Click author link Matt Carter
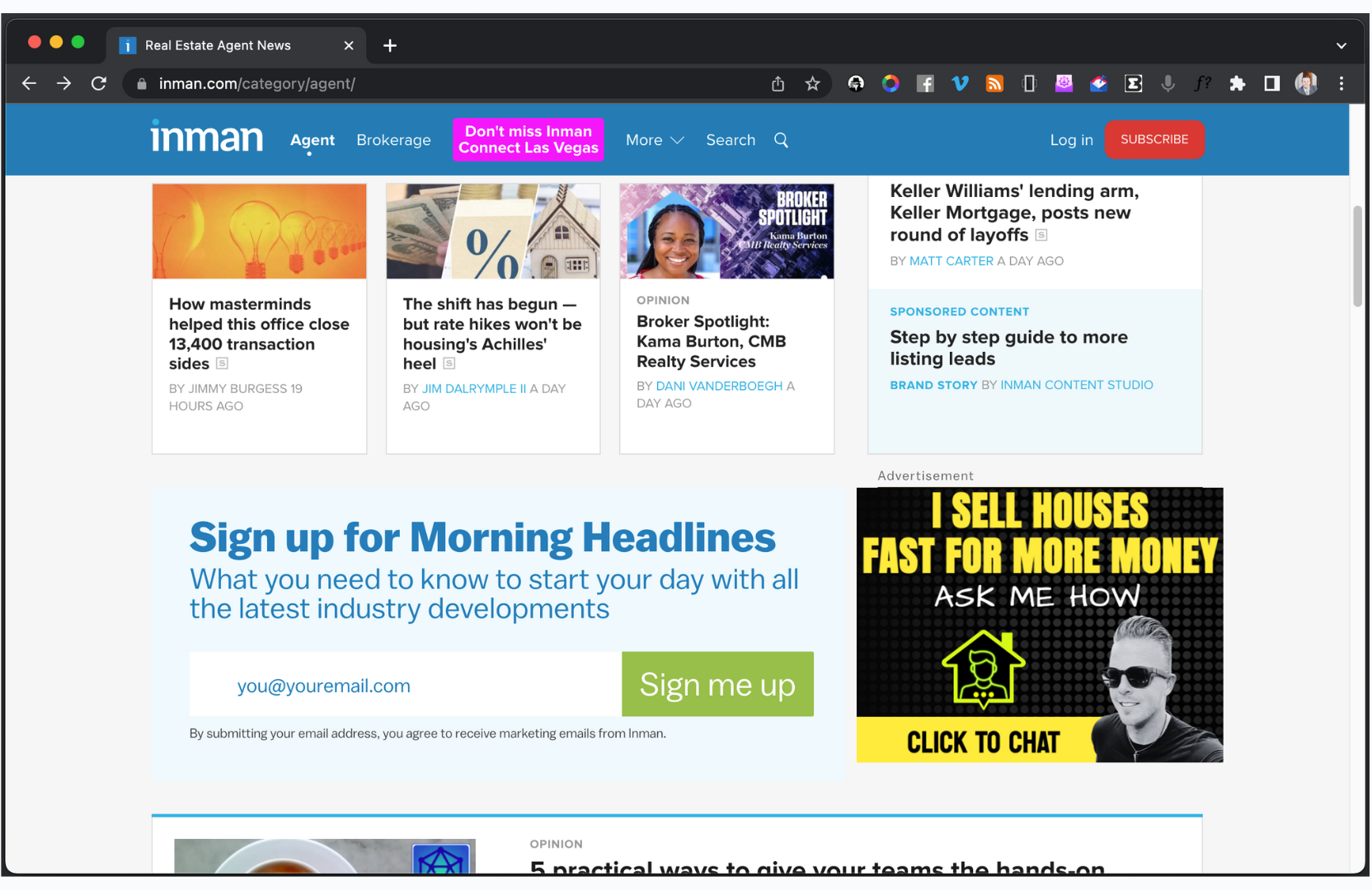 coord(951,261)
